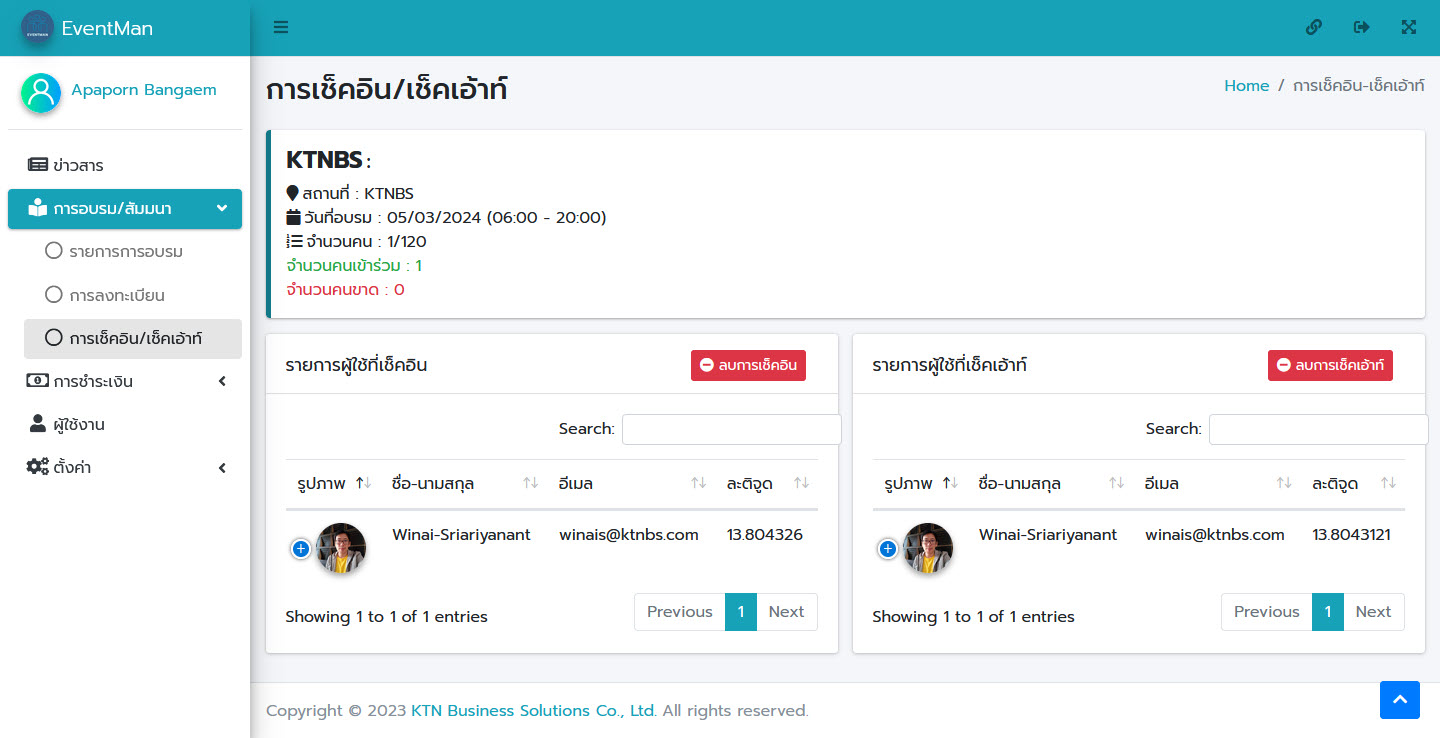Click the check-in list Search field

point(731,429)
